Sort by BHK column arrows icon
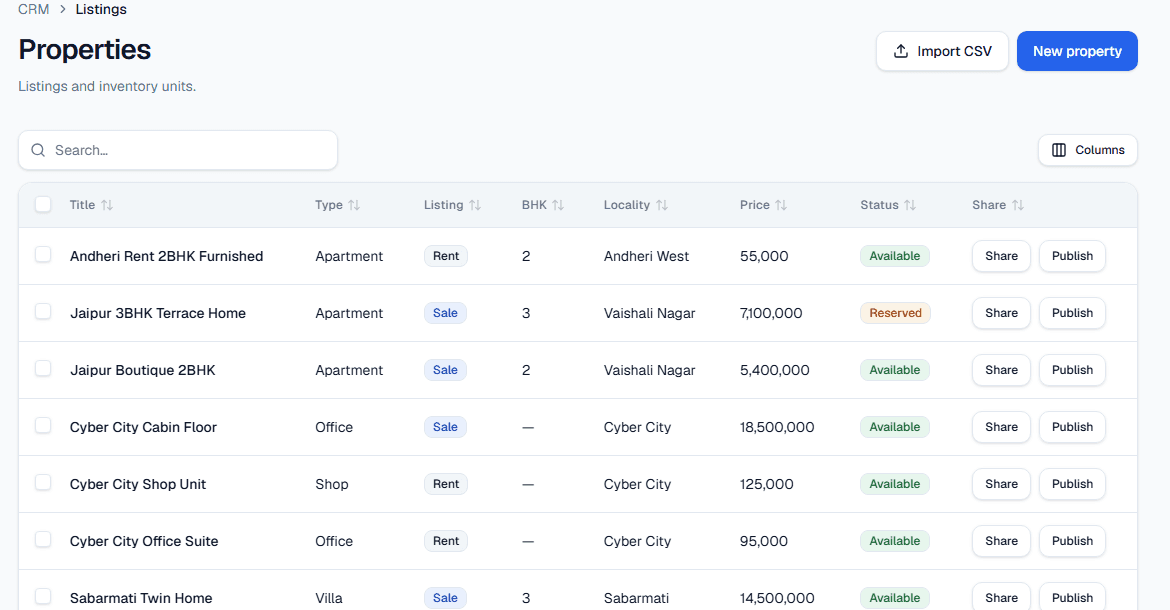Screen dimensions: 1170x610 pos(558,205)
